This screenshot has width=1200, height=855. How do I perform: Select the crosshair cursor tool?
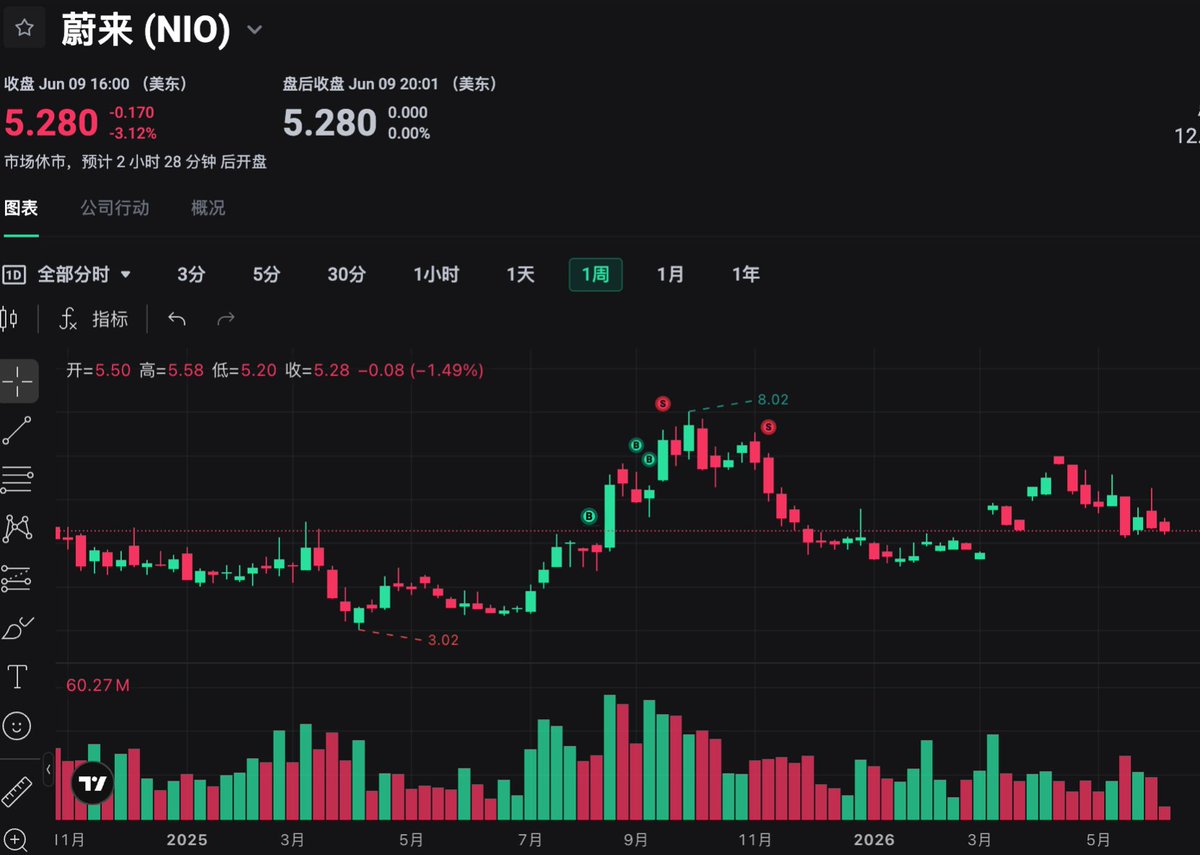click(x=18, y=381)
